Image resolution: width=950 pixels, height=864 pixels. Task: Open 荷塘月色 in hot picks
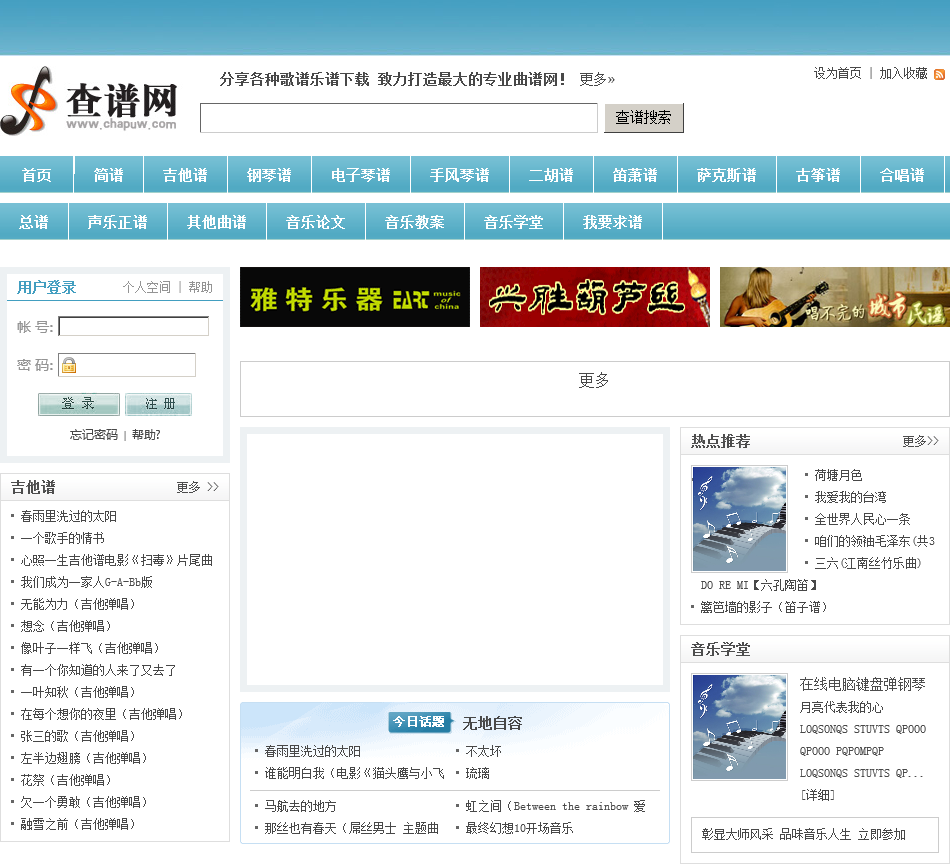pyautogui.click(x=838, y=475)
